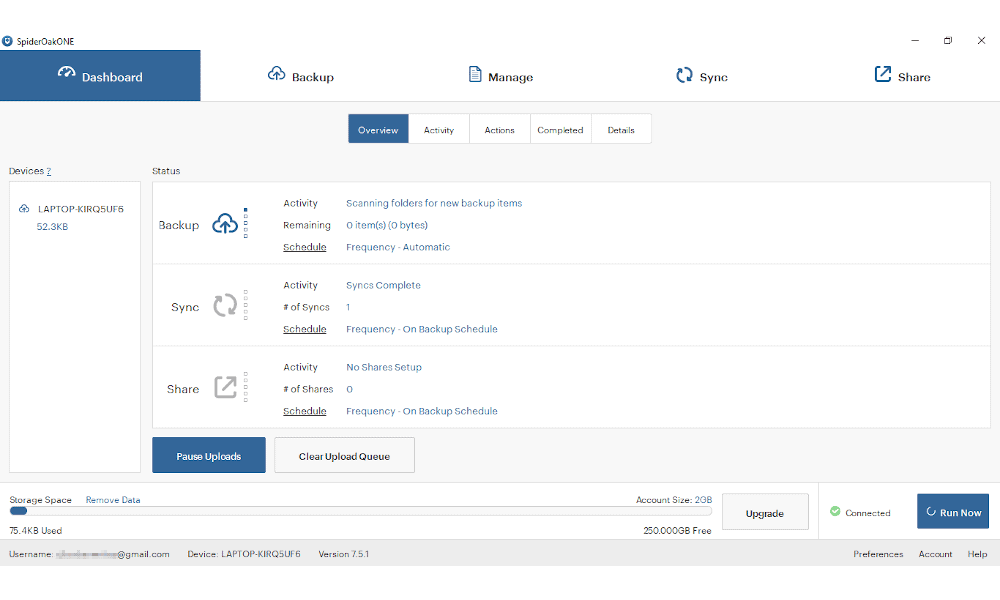The width and height of the screenshot is (1000, 600).
Task: Click 'Version 7.5.1' in status bar
Action: [x=344, y=554]
